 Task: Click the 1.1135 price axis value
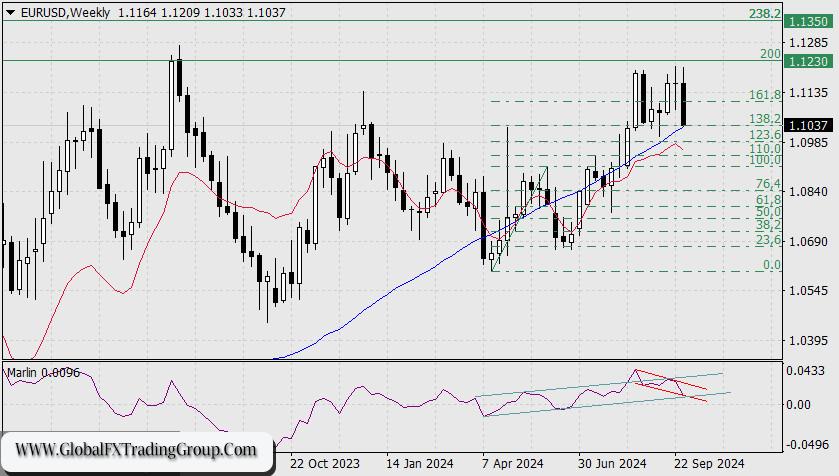pyautogui.click(x=809, y=93)
